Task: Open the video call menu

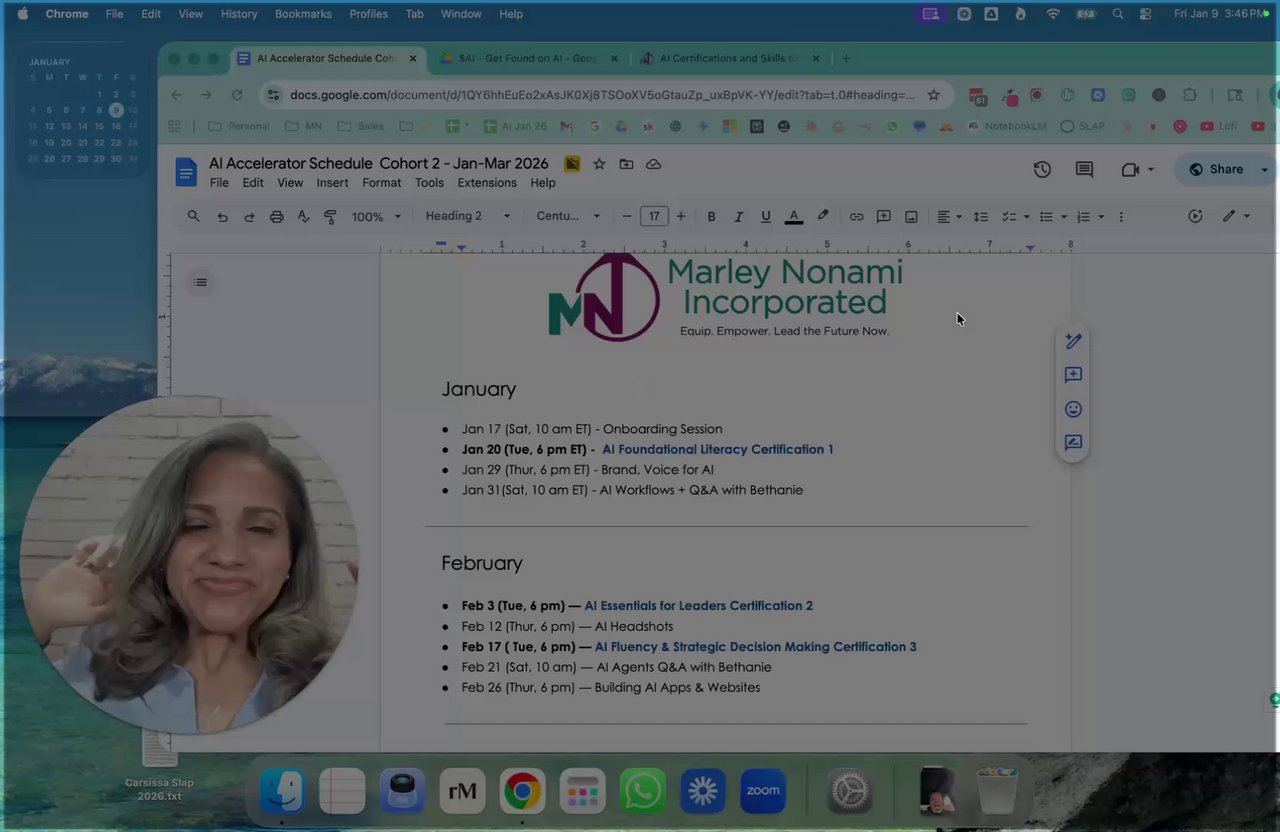Action: coord(1137,169)
